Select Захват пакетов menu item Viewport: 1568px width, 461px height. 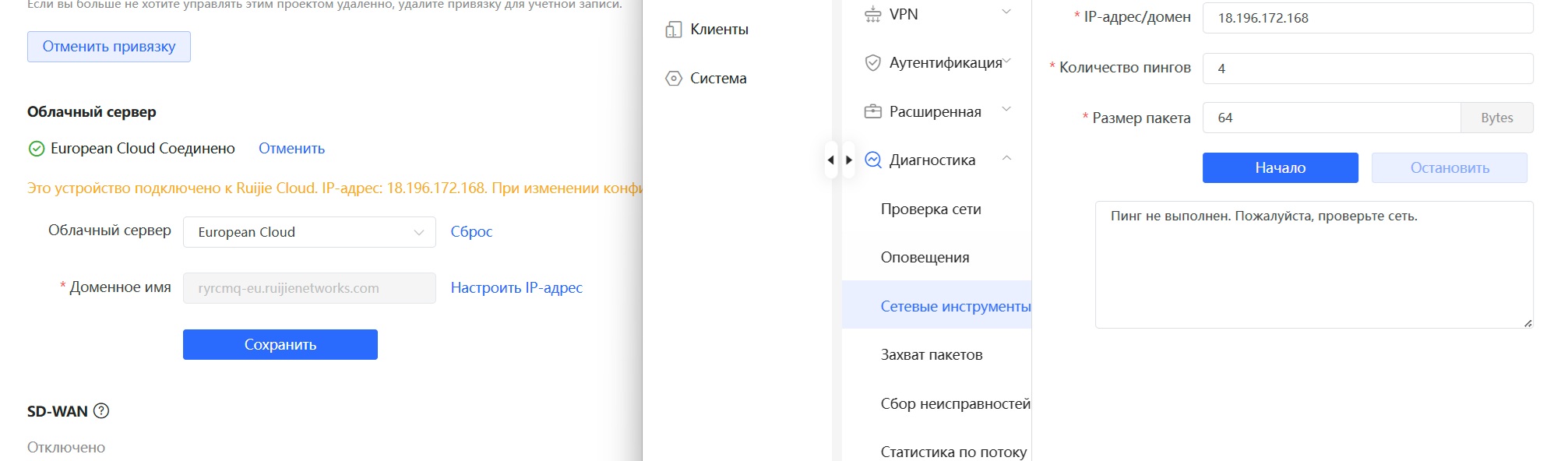point(932,354)
